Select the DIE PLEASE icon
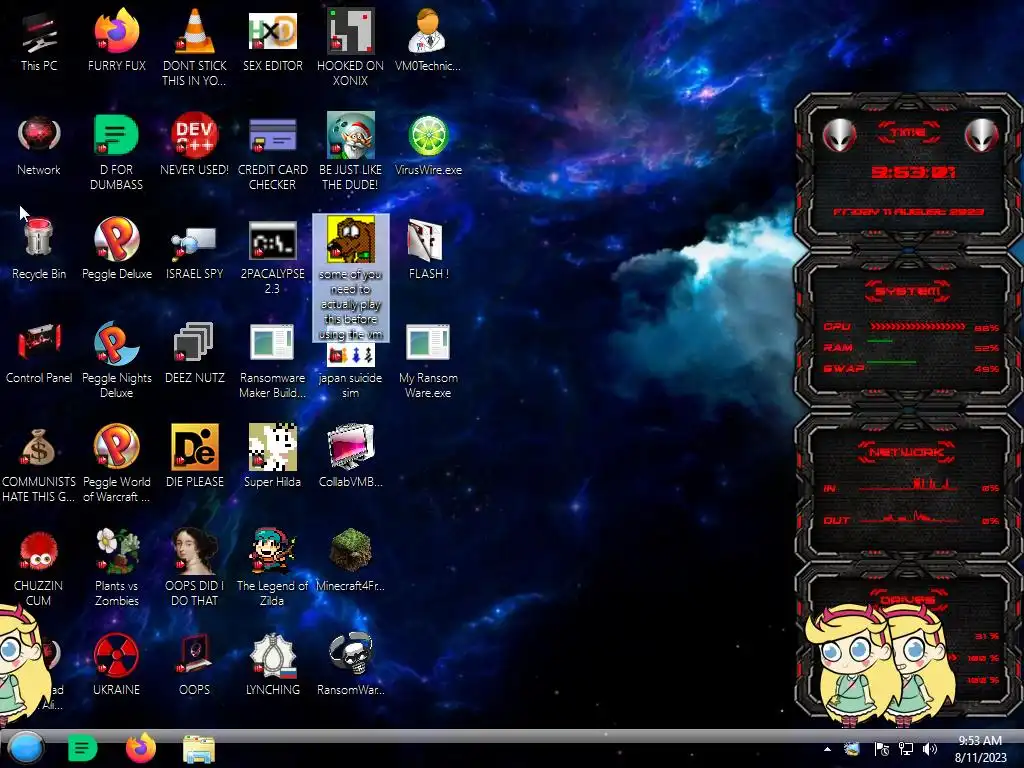The image size is (1024, 768). 195,447
